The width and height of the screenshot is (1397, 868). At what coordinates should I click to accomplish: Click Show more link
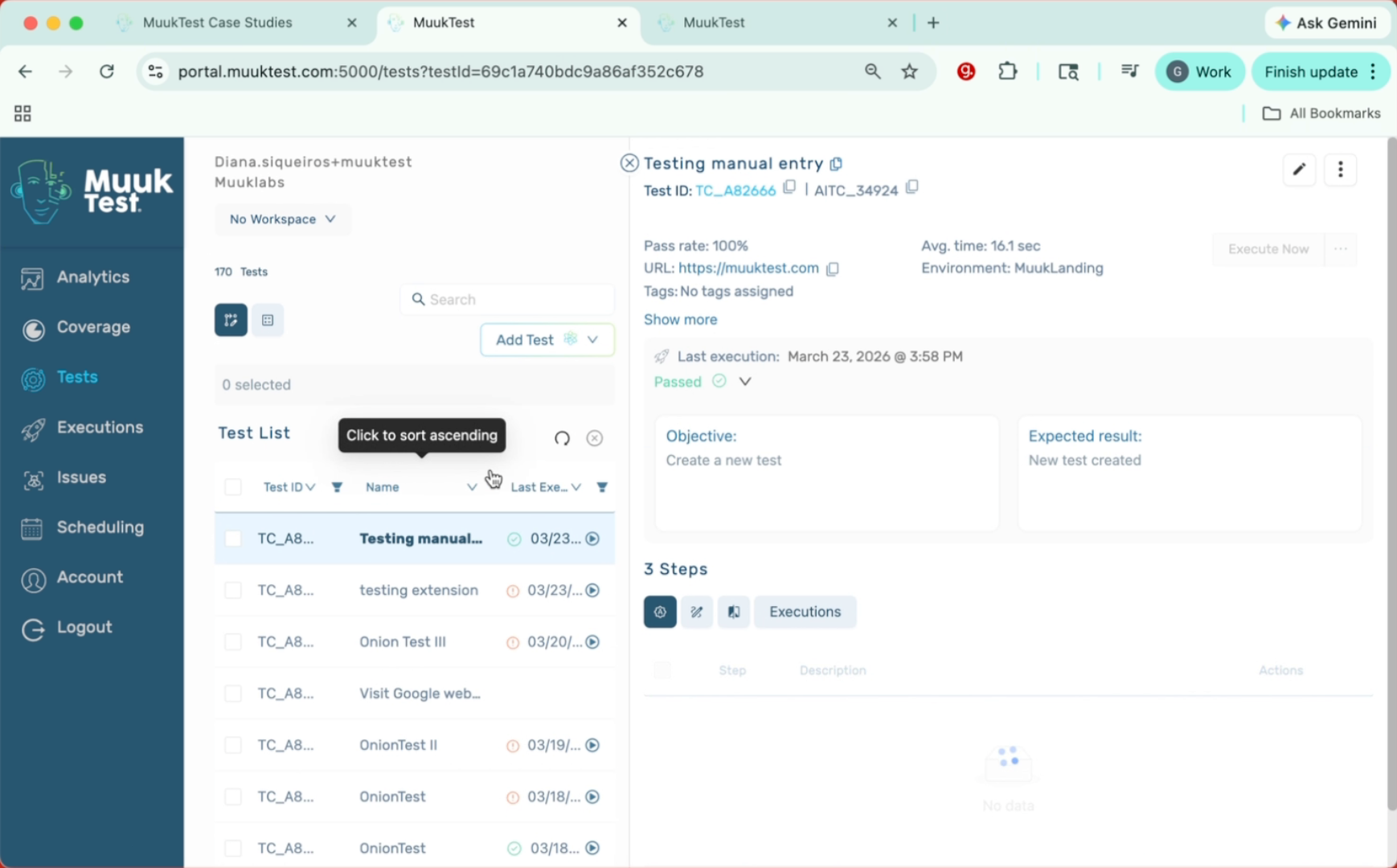(x=680, y=319)
